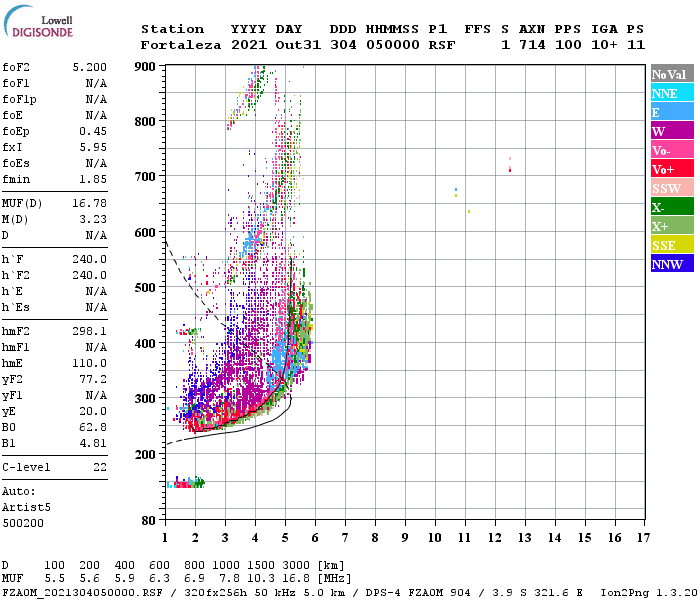
Task: Select the NNE cyan legend swatch
Action: tap(672, 93)
